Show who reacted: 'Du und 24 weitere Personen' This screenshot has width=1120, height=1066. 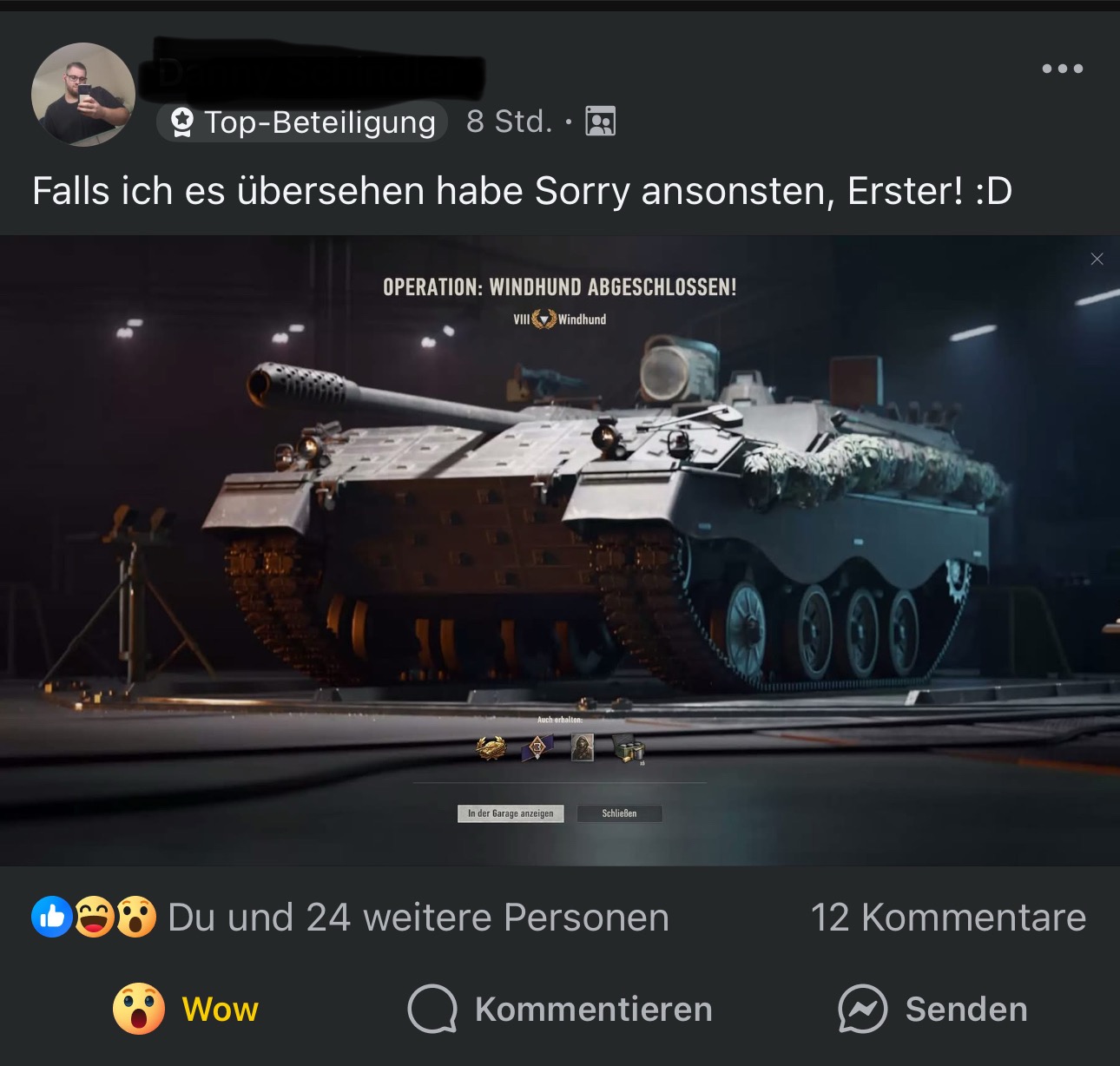click(x=418, y=918)
